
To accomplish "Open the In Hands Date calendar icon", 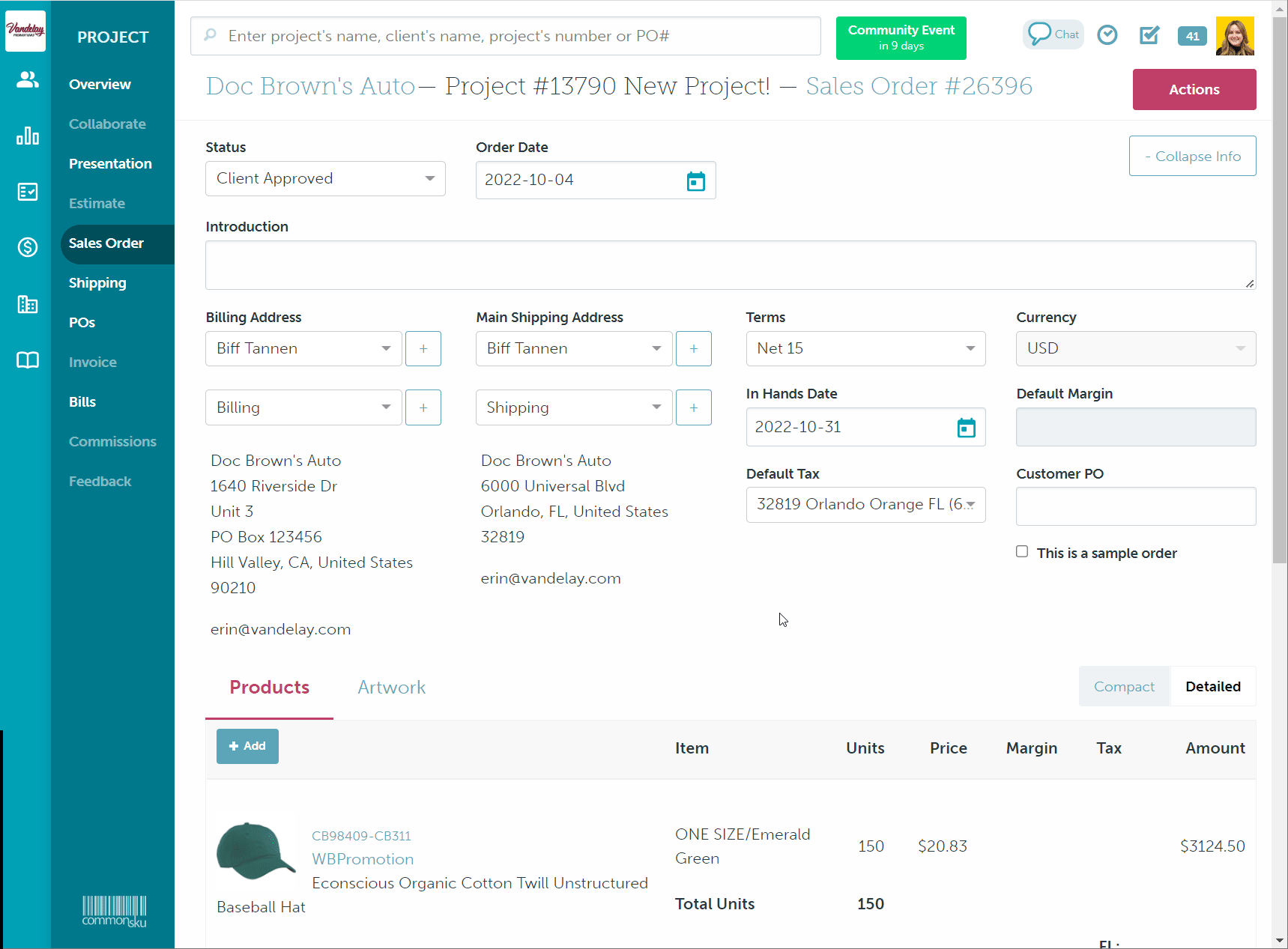I will point(966,428).
